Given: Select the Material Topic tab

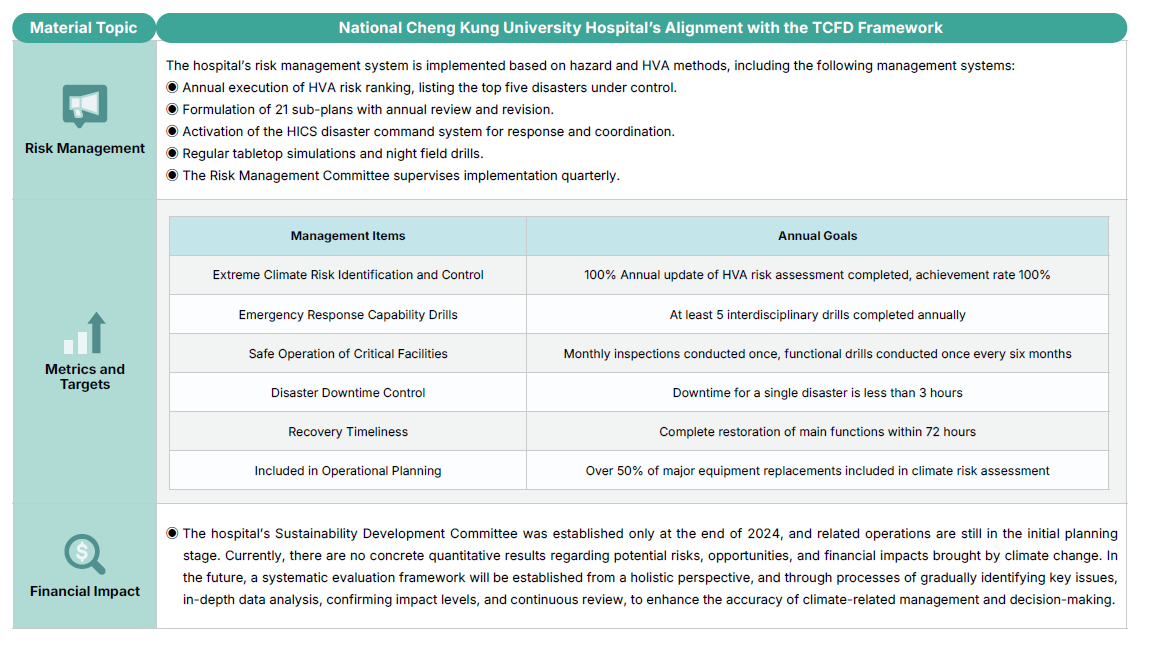Looking at the screenshot, I should 84,27.
